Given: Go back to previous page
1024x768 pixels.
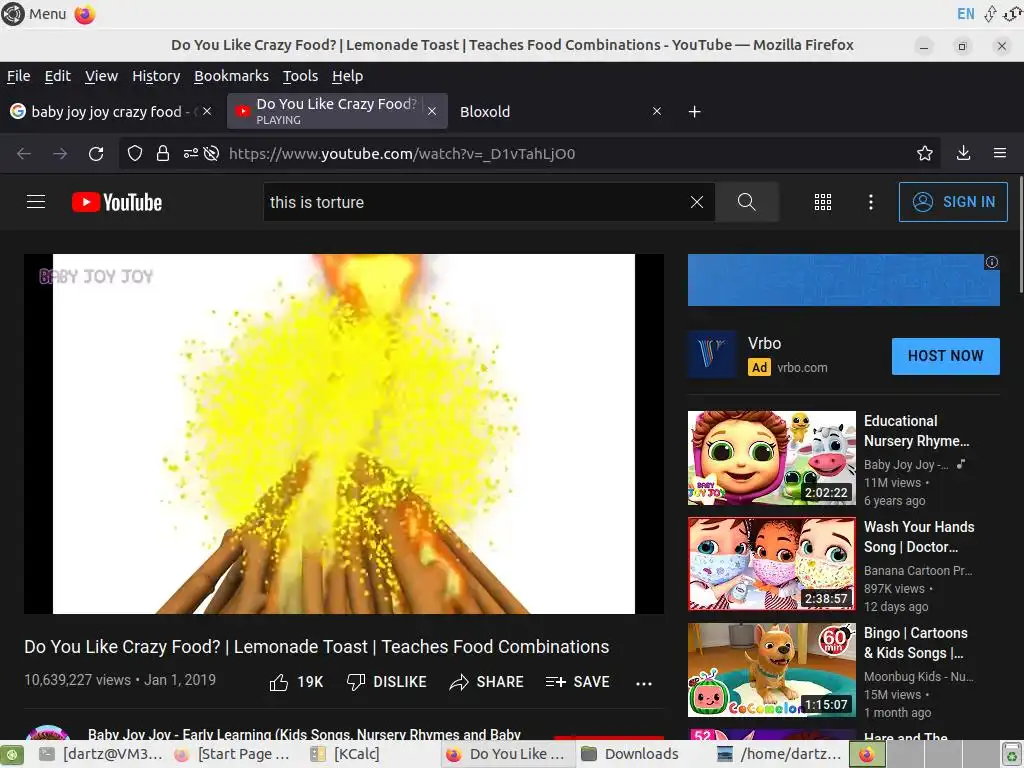Looking at the screenshot, I should tap(24, 153).
